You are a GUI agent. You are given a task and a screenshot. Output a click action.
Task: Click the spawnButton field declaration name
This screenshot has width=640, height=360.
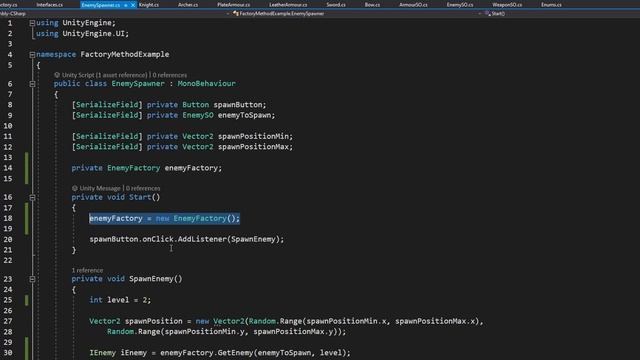(239, 105)
